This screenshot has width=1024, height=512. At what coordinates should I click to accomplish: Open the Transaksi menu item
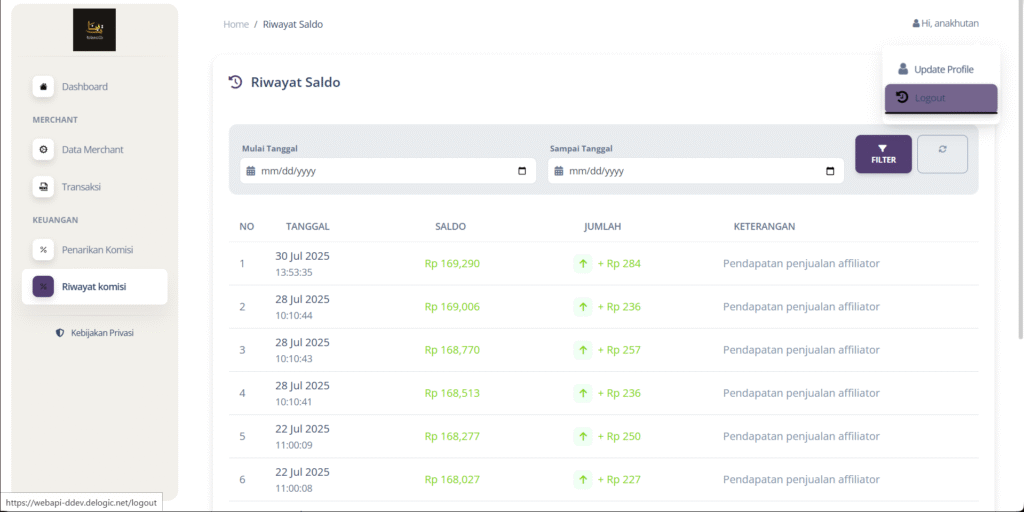[94, 187]
